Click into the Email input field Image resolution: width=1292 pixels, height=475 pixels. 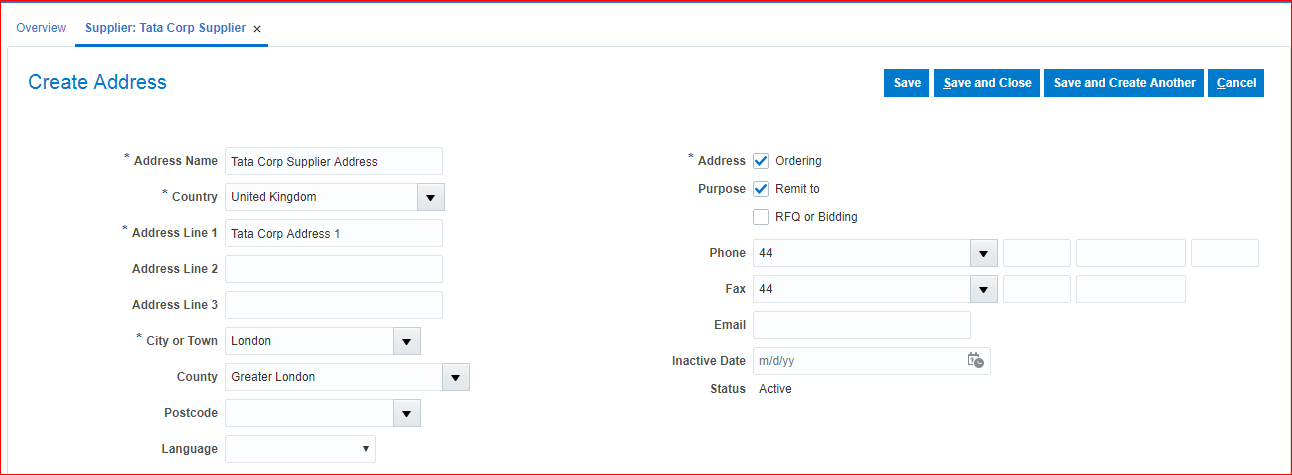pyautogui.click(x=861, y=325)
